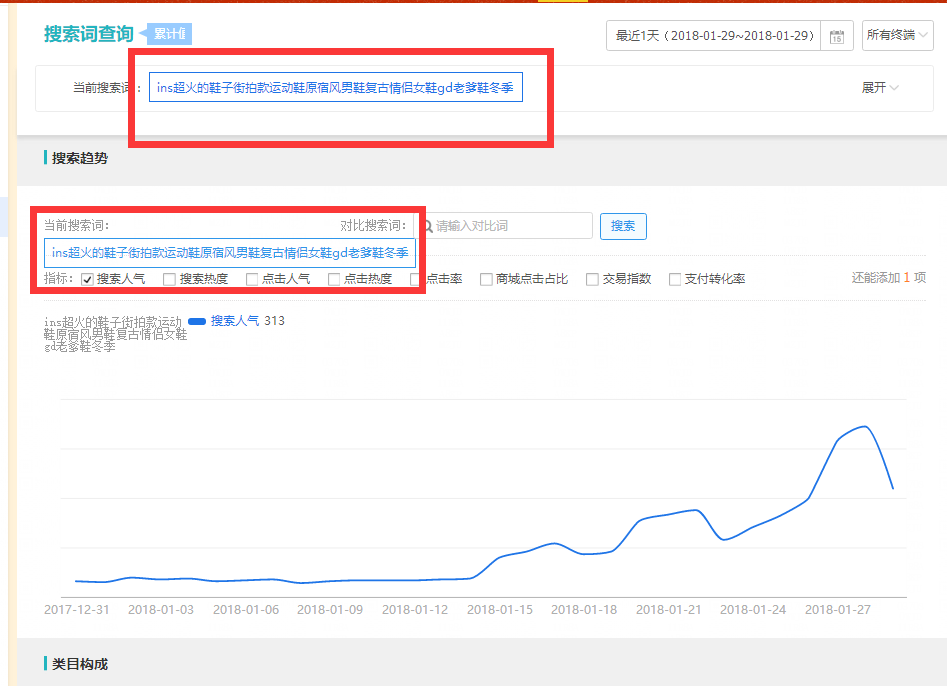947x686 pixels.
Task: Click the 搜索词查询 page title
Action: tap(88, 34)
